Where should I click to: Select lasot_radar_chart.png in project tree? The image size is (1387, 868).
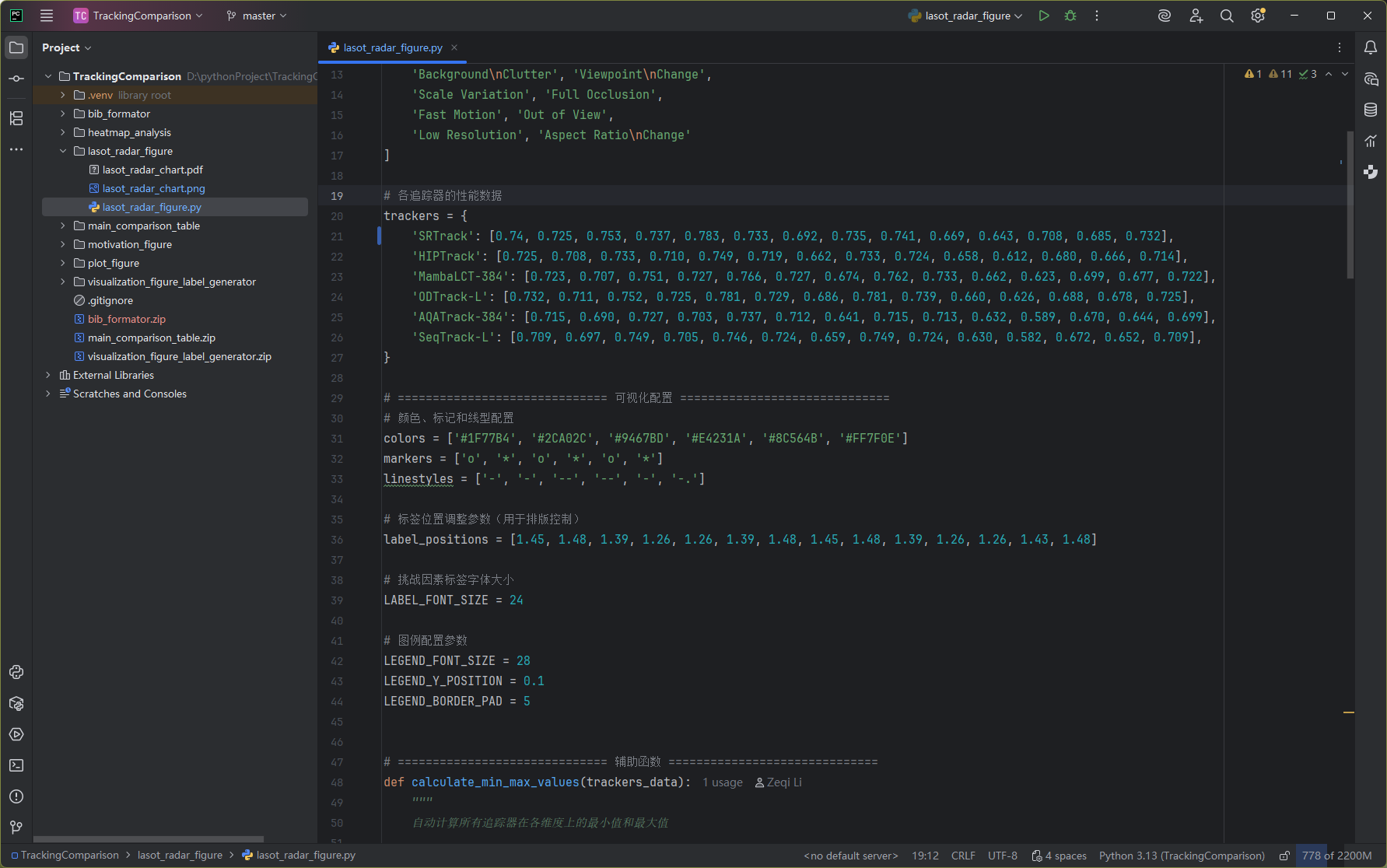(x=147, y=188)
